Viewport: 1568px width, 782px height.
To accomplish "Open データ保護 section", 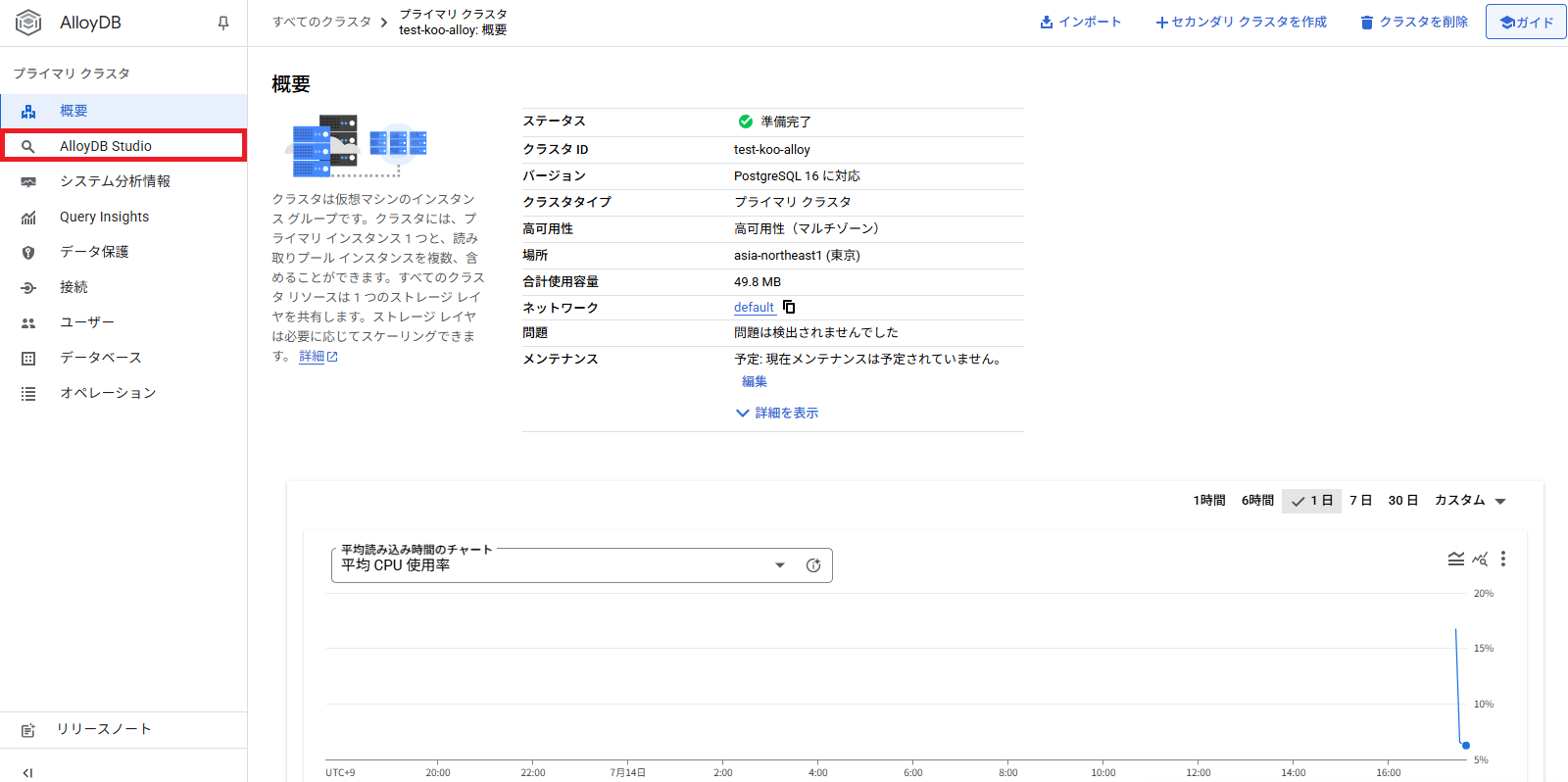I will coord(123,252).
